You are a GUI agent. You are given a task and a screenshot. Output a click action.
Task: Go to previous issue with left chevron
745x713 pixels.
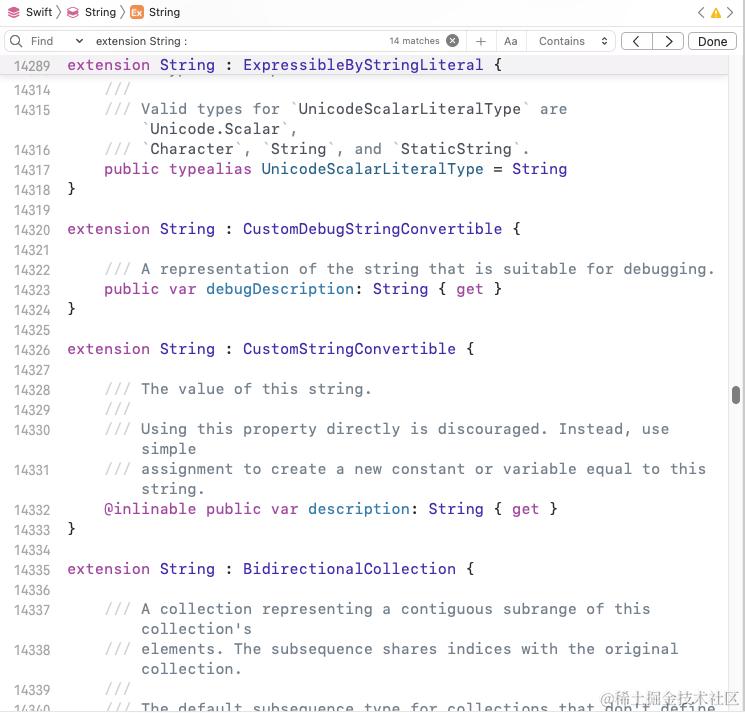701,12
